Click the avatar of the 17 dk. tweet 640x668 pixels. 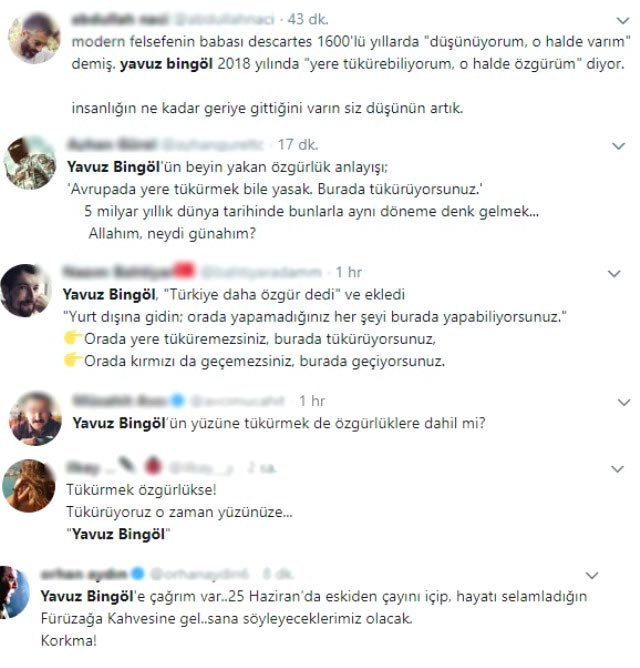point(30,163)
